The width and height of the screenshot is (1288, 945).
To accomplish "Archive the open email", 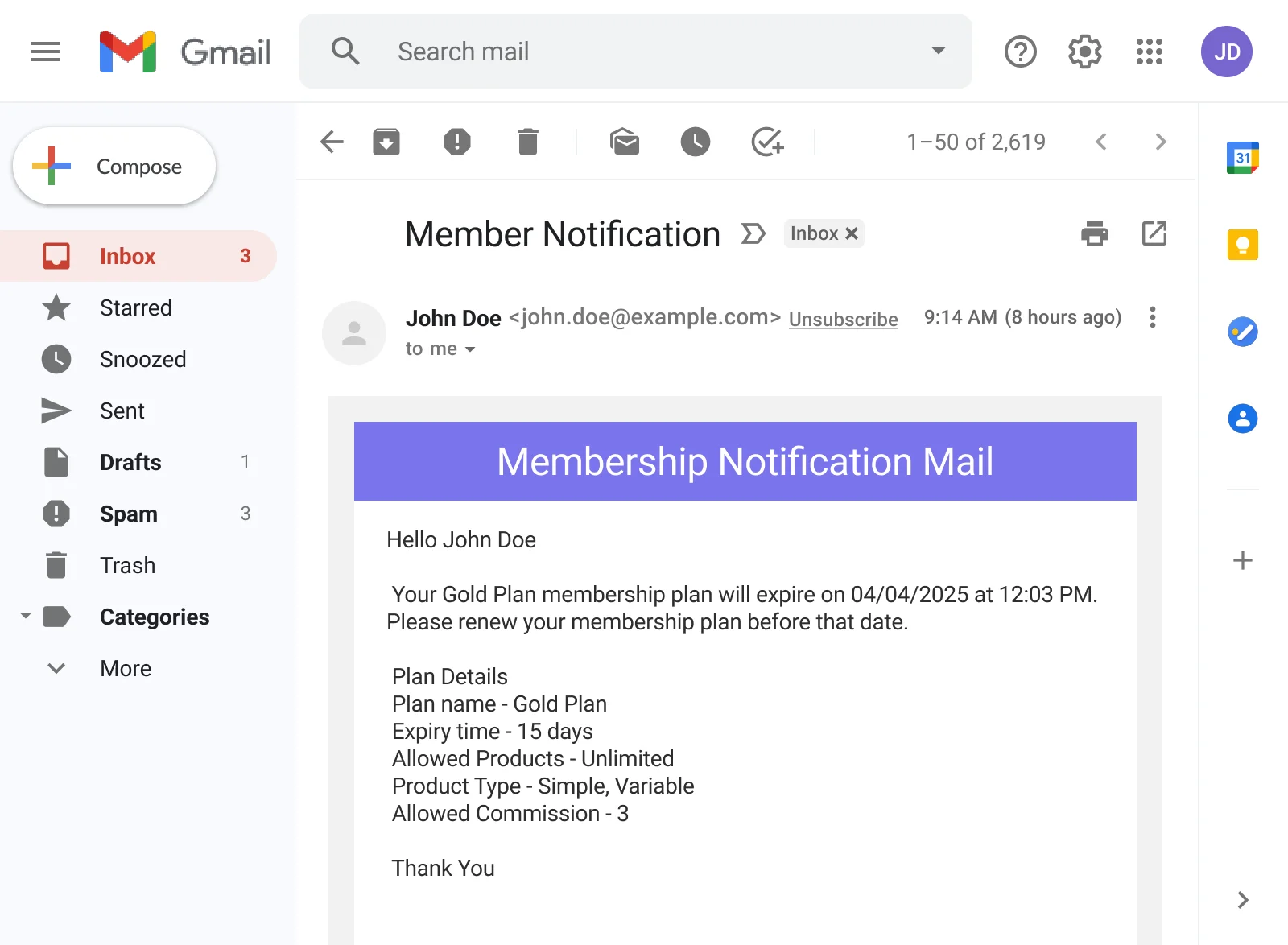I will tap(386, 142).
